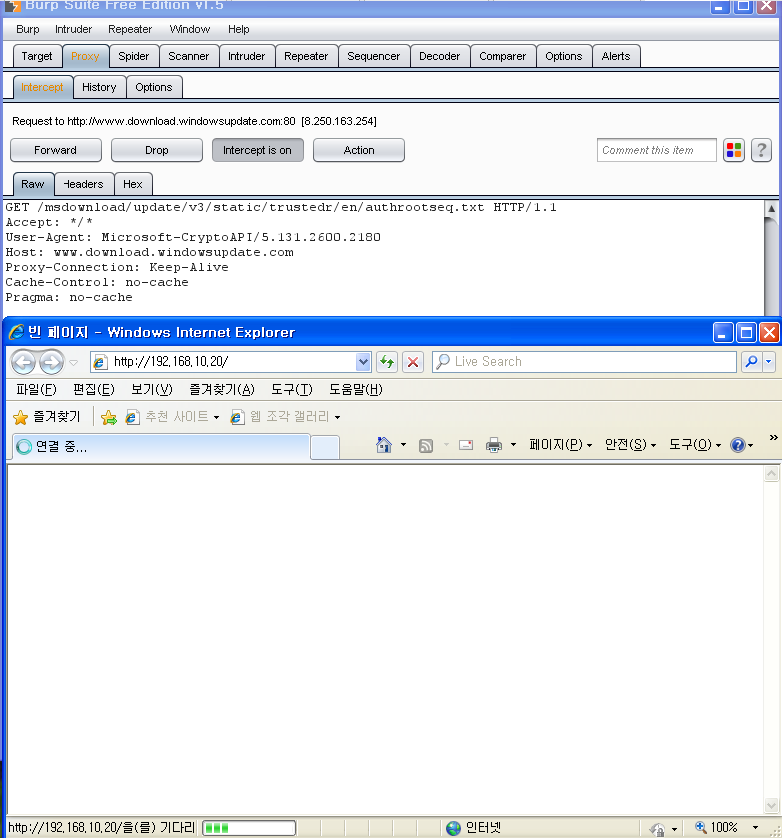
Task: Open the Help menu in Burp
Action: (238, 29)
